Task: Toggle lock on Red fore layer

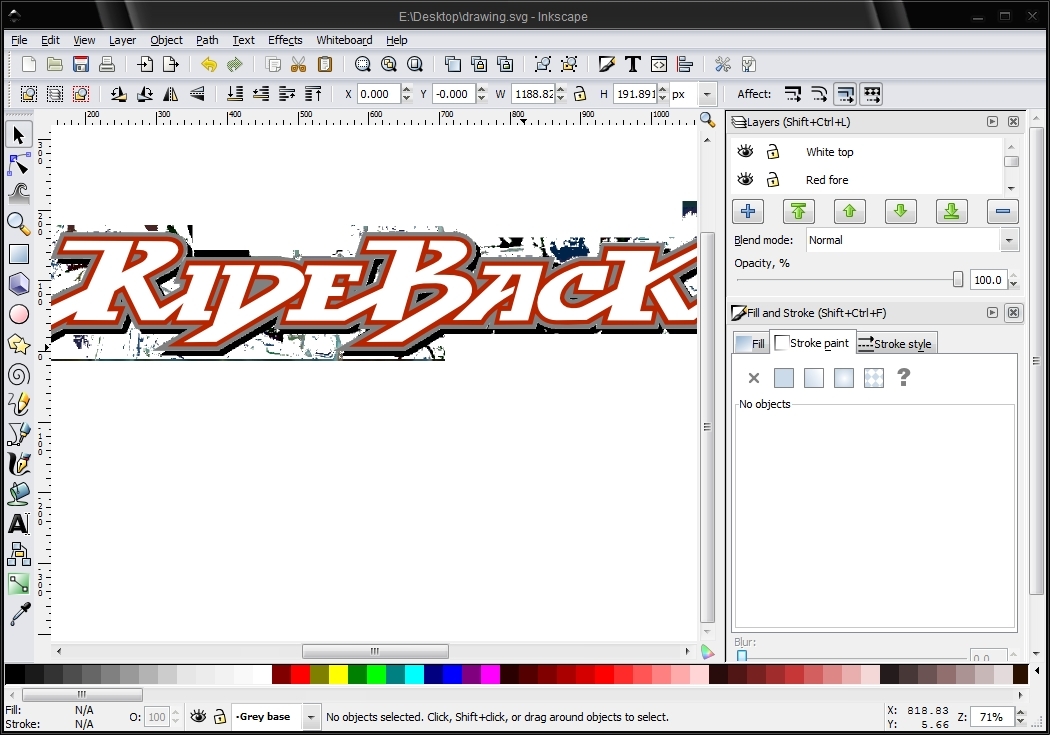Action: [x=773, y=180]
